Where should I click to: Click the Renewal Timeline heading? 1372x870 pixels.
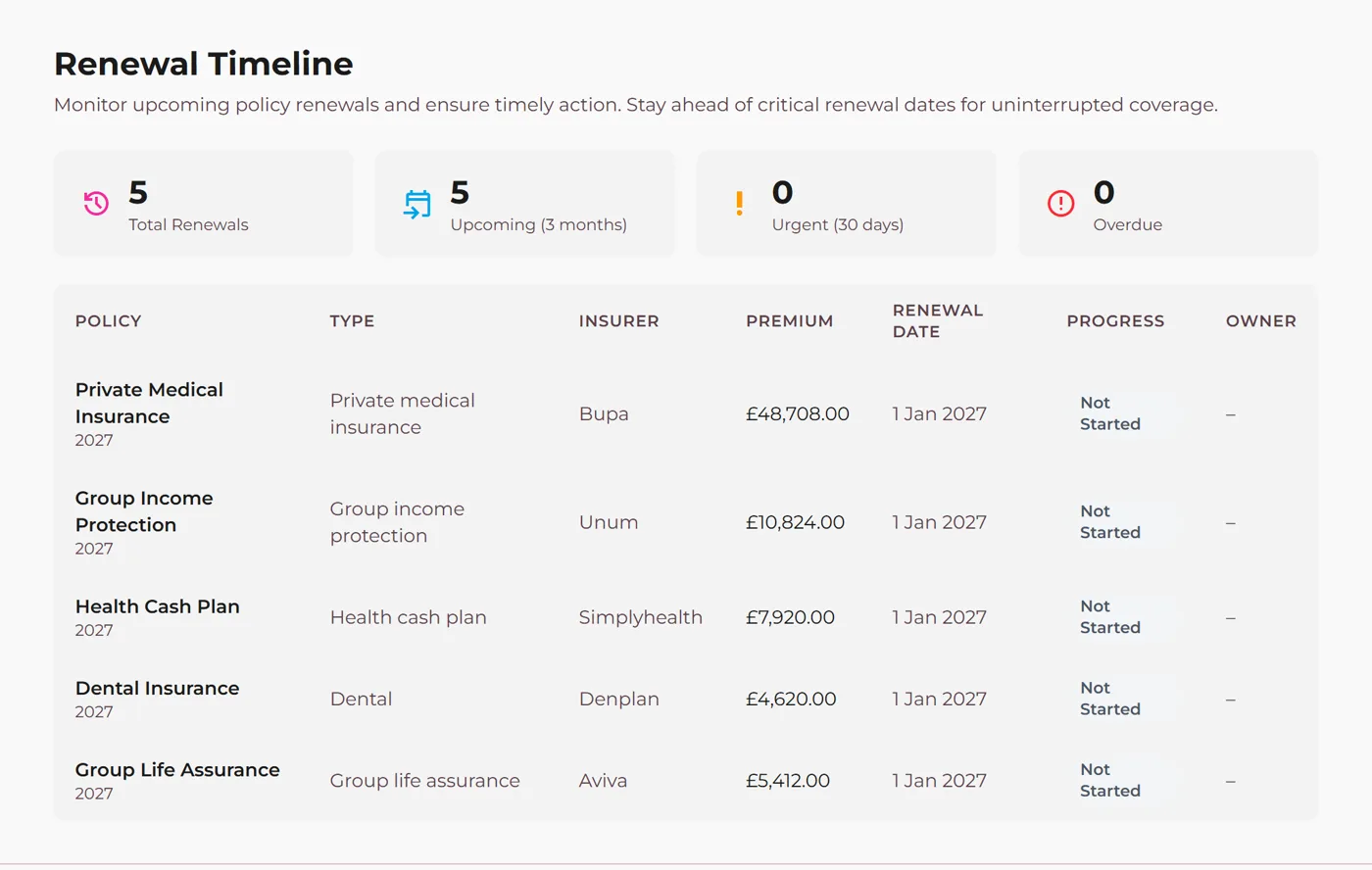click(203, 64)
